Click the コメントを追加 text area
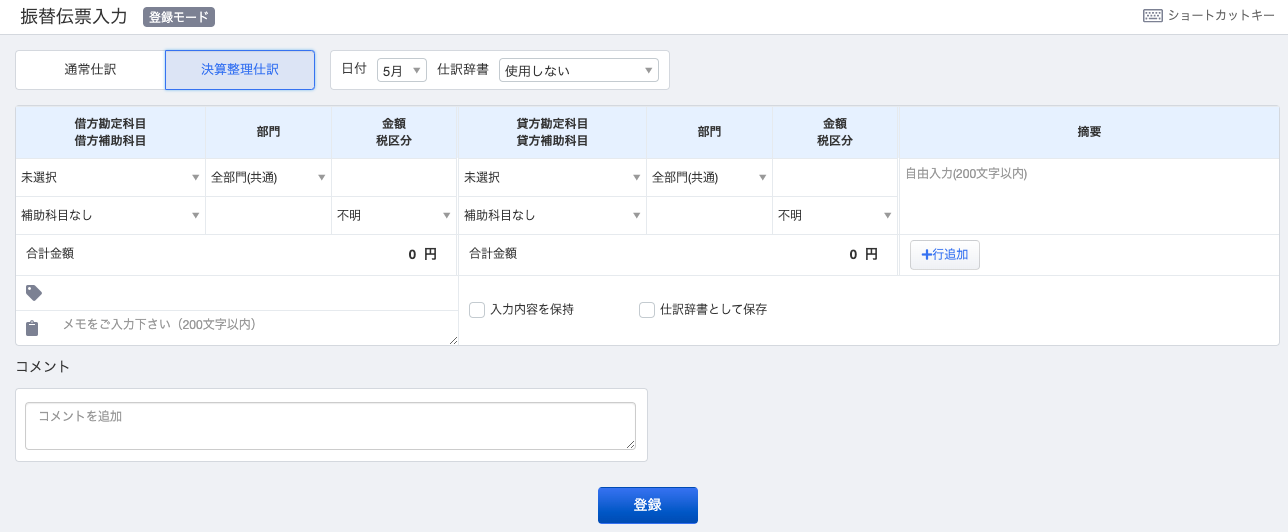The image size is (1288, 532). [330, 426]
